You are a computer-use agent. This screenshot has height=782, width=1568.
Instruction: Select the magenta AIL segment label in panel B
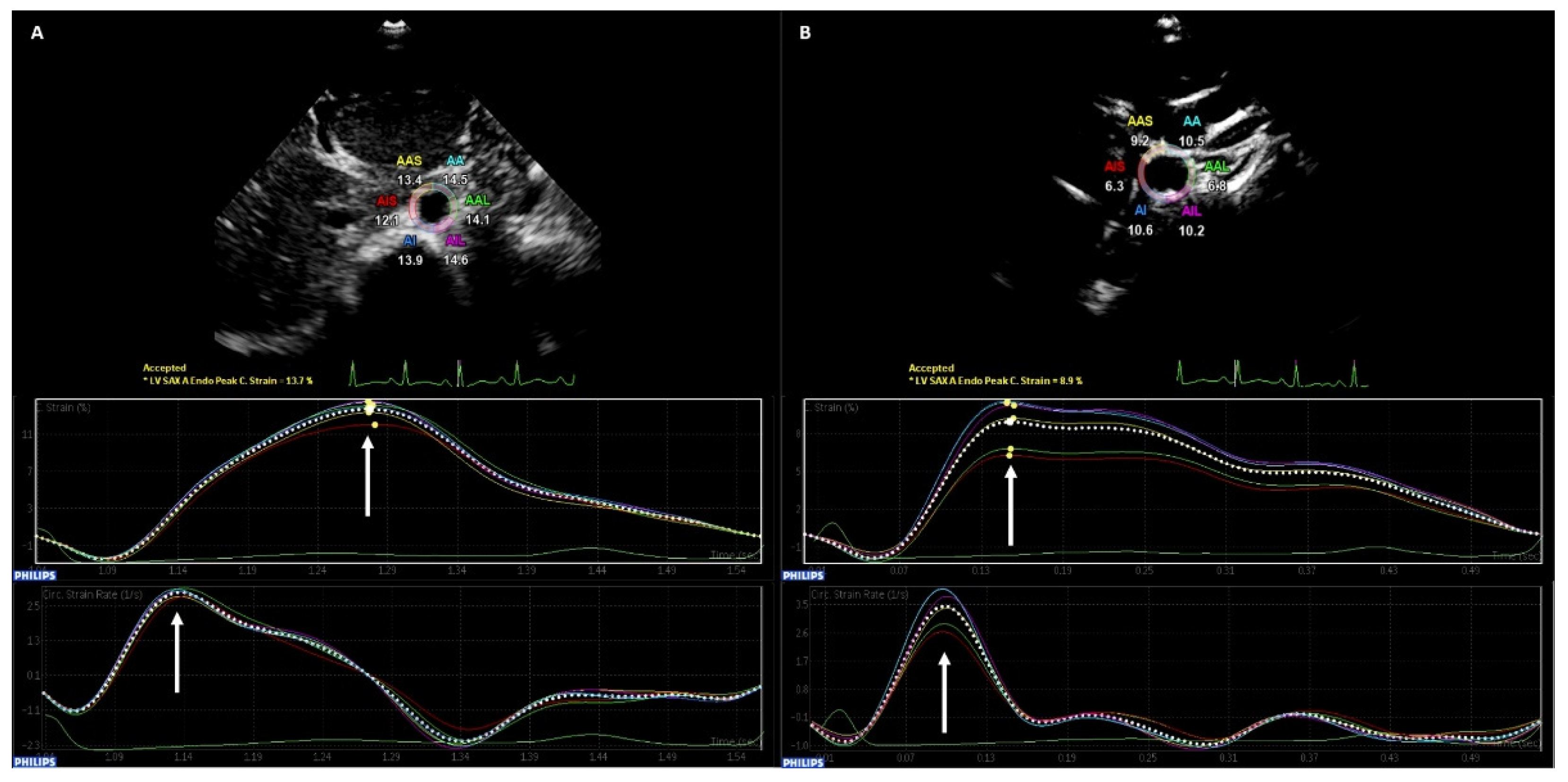click(1191, 211)
